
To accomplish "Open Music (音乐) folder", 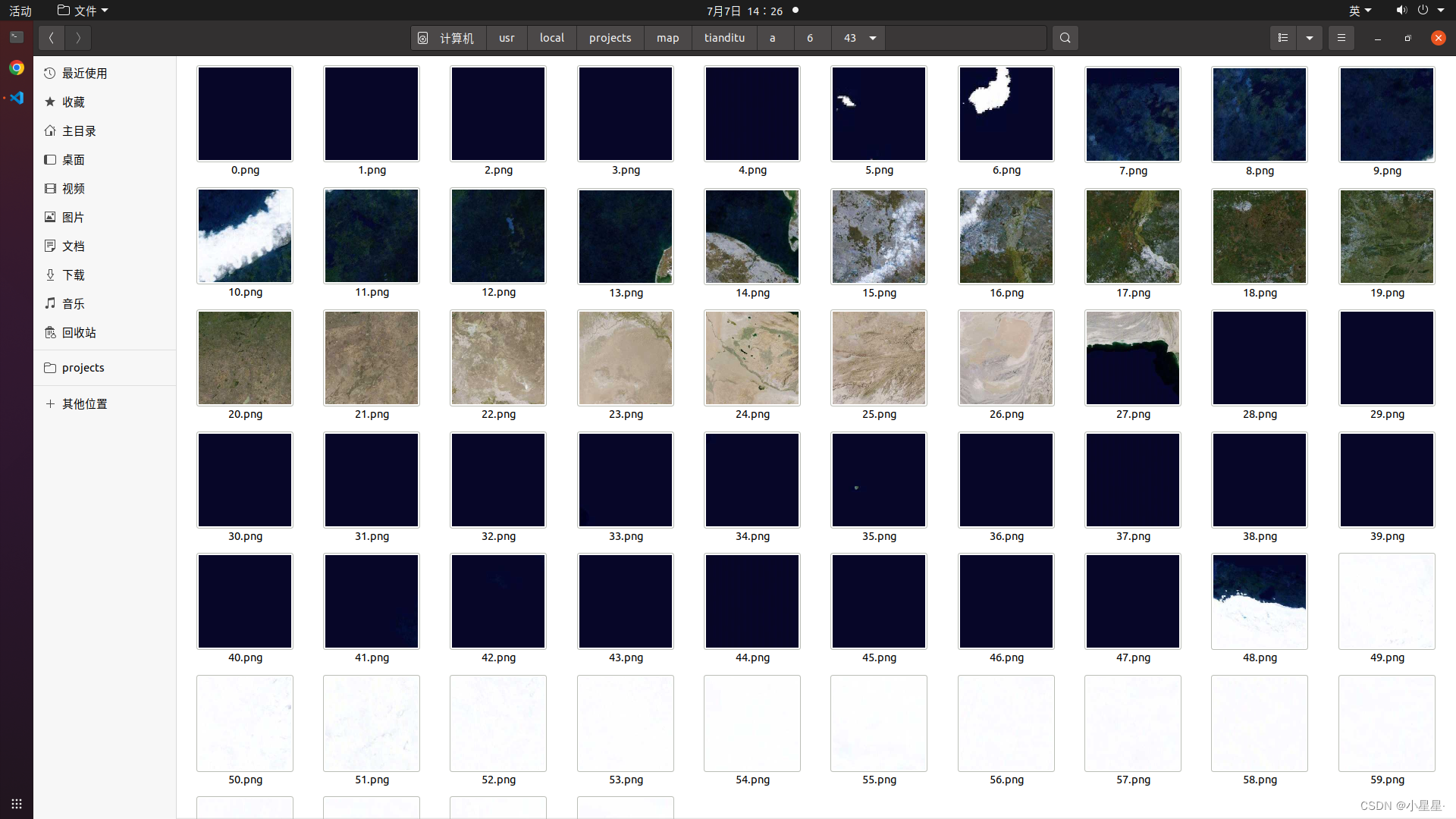I will pyautogui.click(x=105, y=303).
